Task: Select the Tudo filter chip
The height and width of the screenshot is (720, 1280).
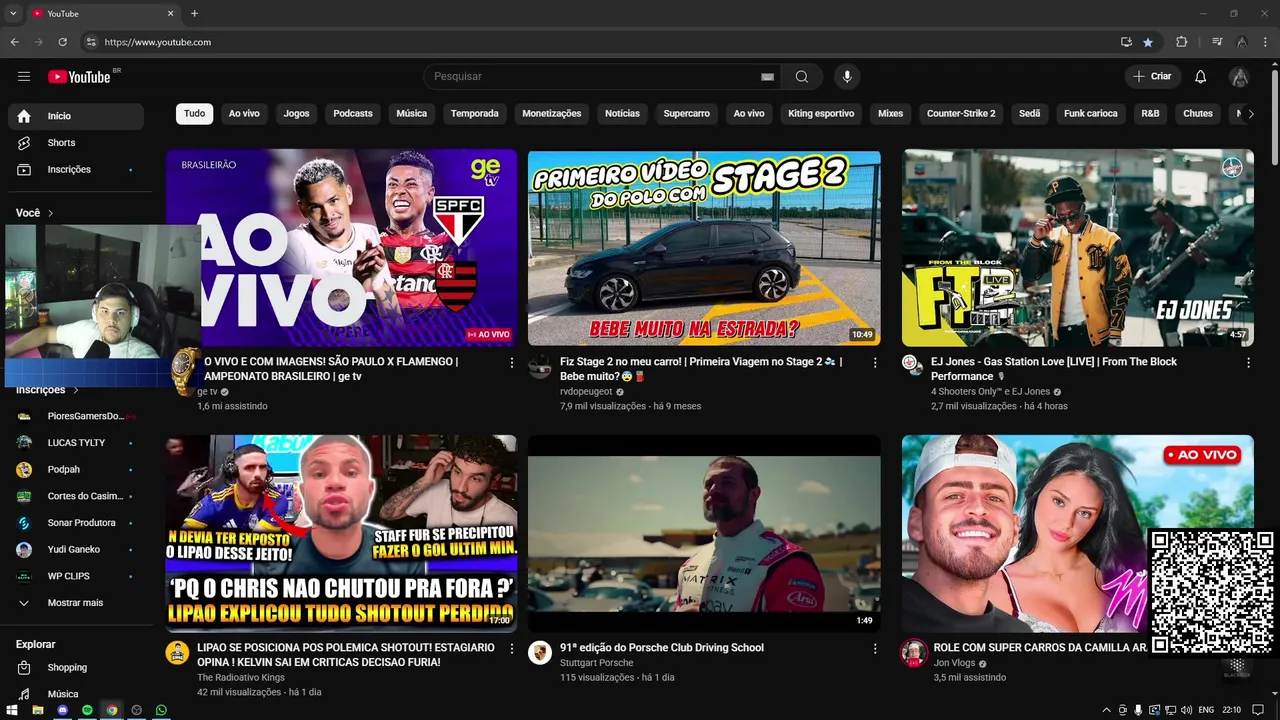Action: coord(195,114)
